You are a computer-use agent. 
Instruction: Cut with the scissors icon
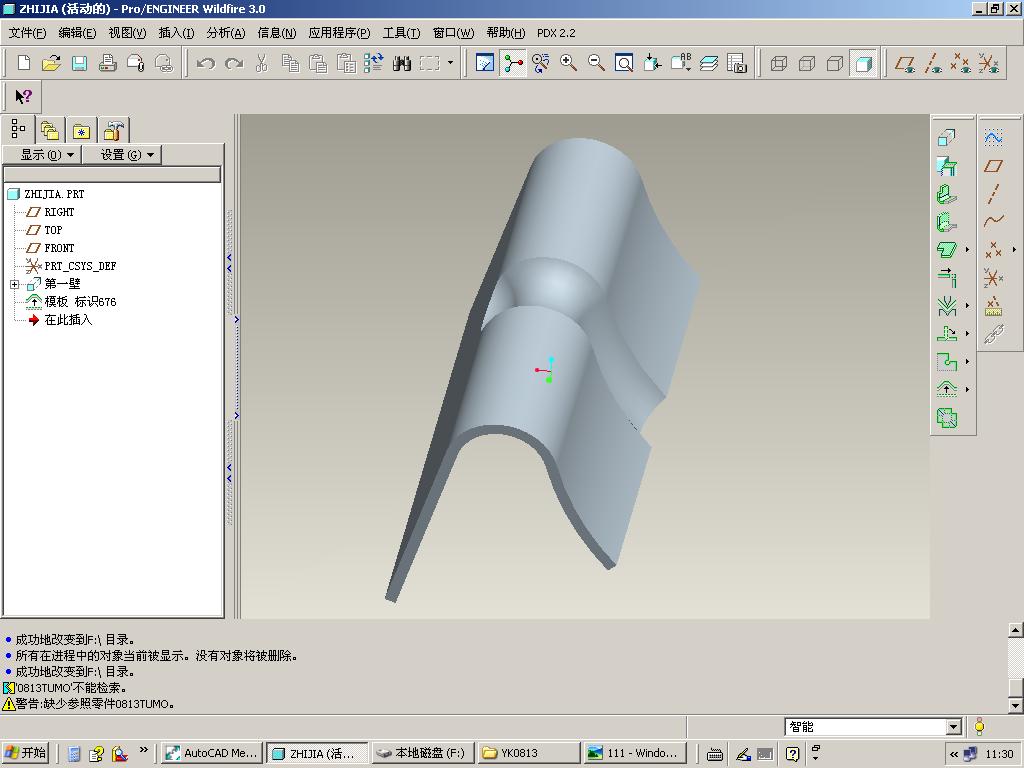pos(262,63)
